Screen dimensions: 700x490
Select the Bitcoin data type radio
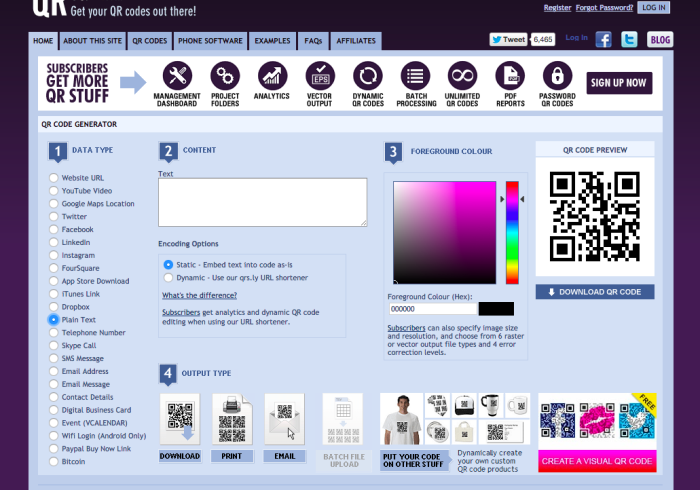click(x=54, y=461)
